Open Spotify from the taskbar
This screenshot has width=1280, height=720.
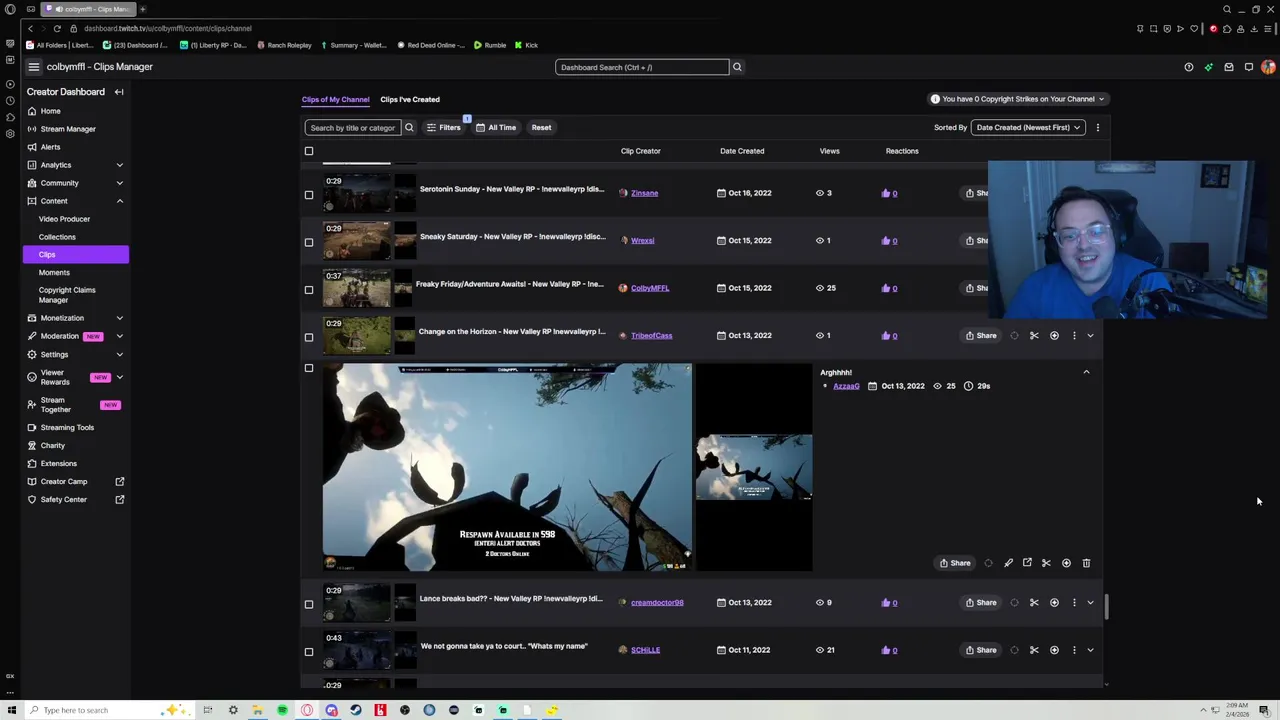tap(282, 710)
